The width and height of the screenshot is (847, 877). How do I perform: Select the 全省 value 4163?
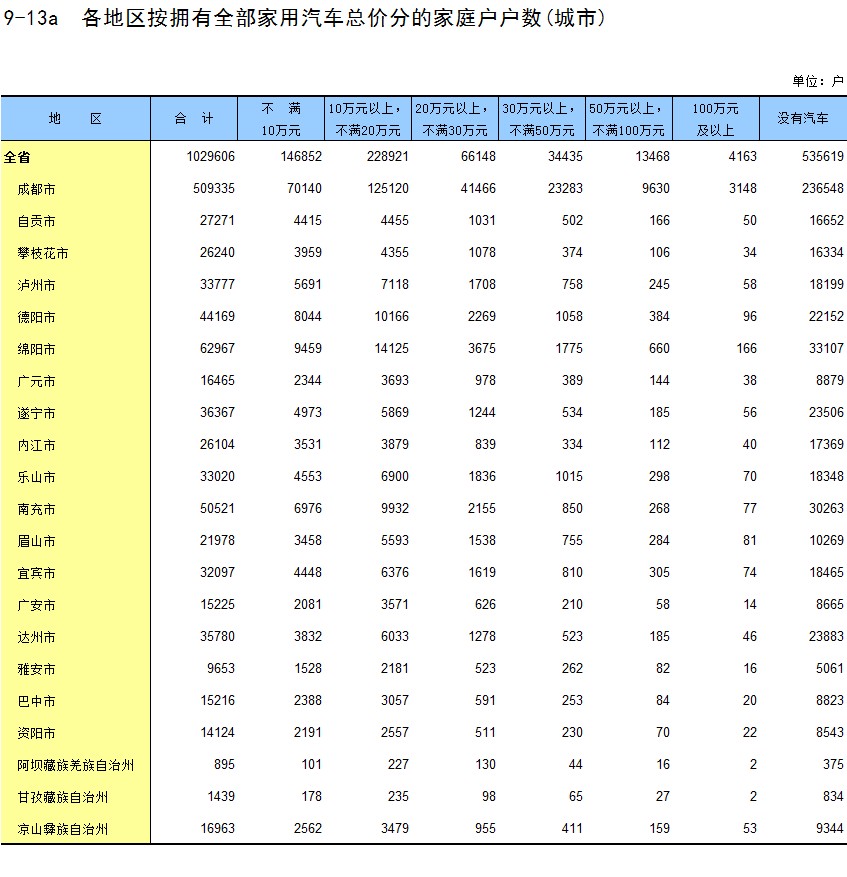742,156
